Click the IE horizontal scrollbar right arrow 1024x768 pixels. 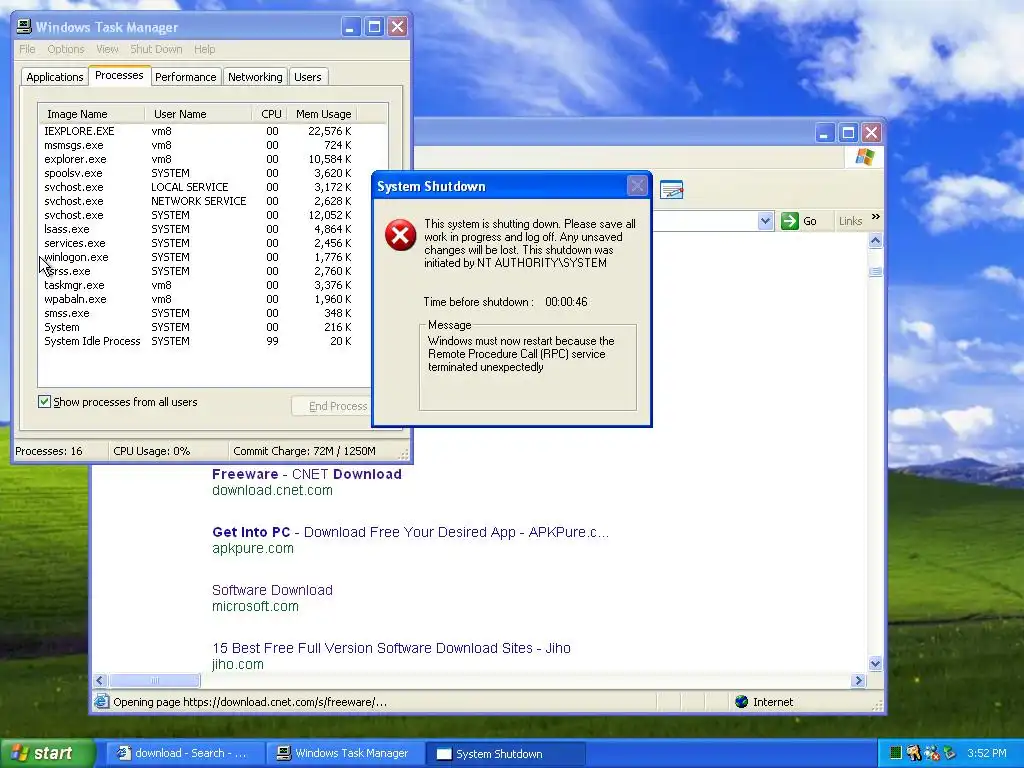859,680
